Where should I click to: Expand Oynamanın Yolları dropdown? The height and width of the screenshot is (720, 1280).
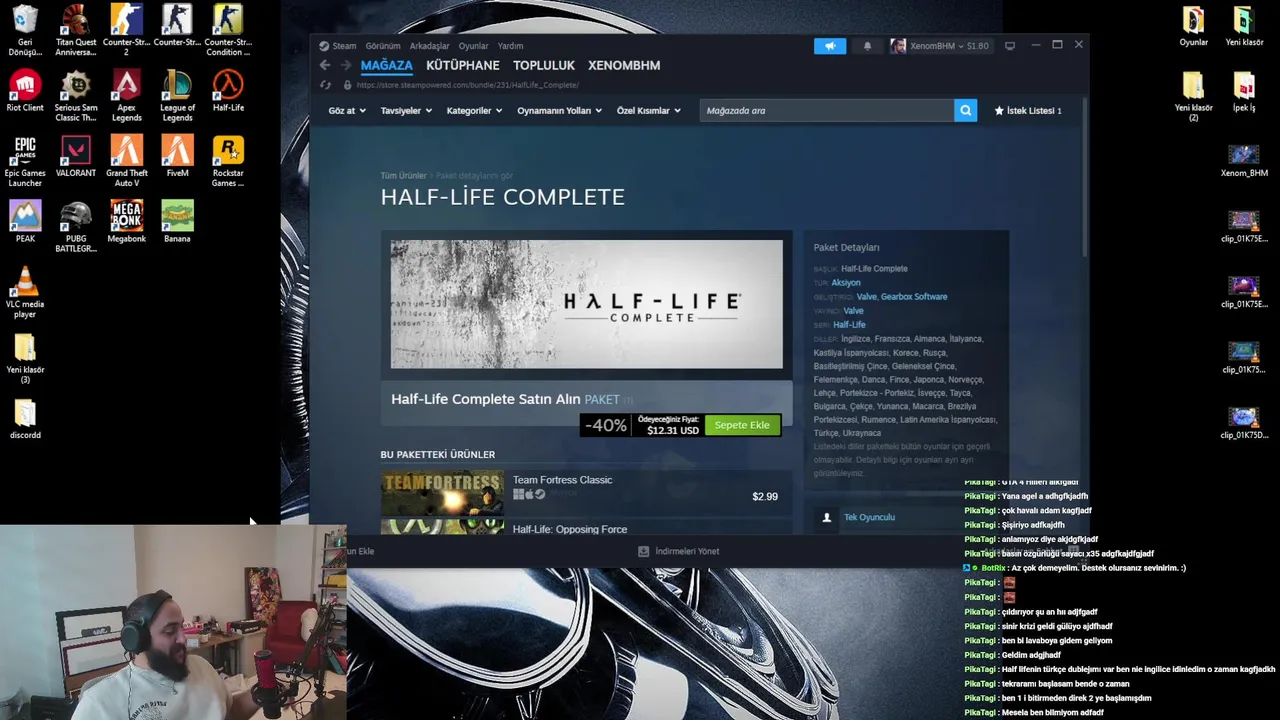tap(559, 111)
